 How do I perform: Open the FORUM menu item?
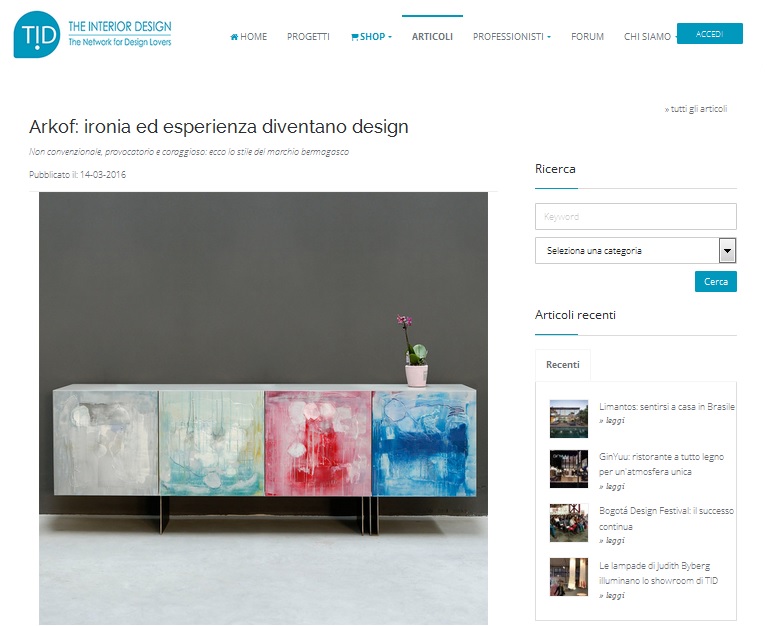[x=587, y=37]
